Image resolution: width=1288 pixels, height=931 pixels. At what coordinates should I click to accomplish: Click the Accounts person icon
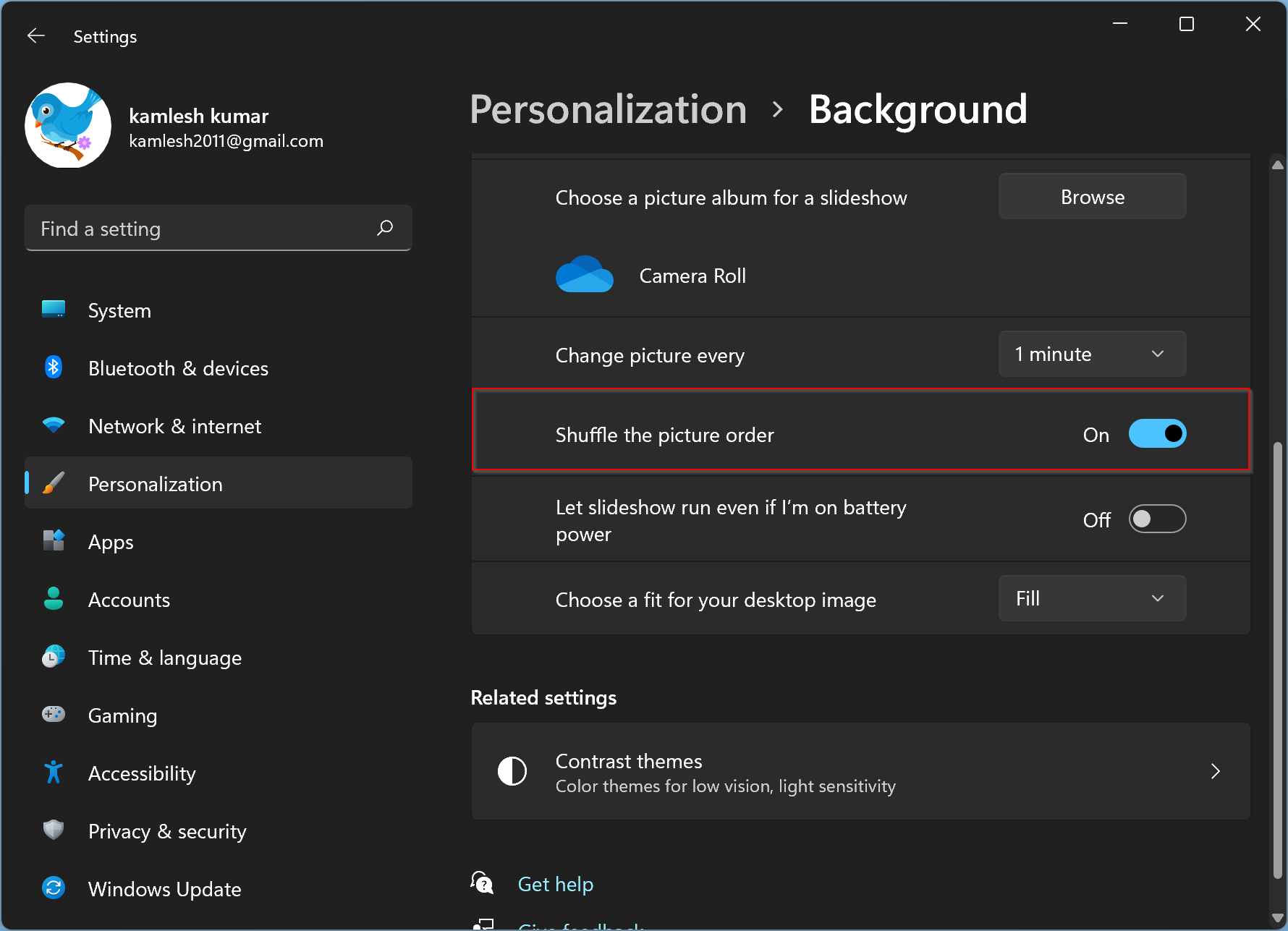click(x=54, y=598)
